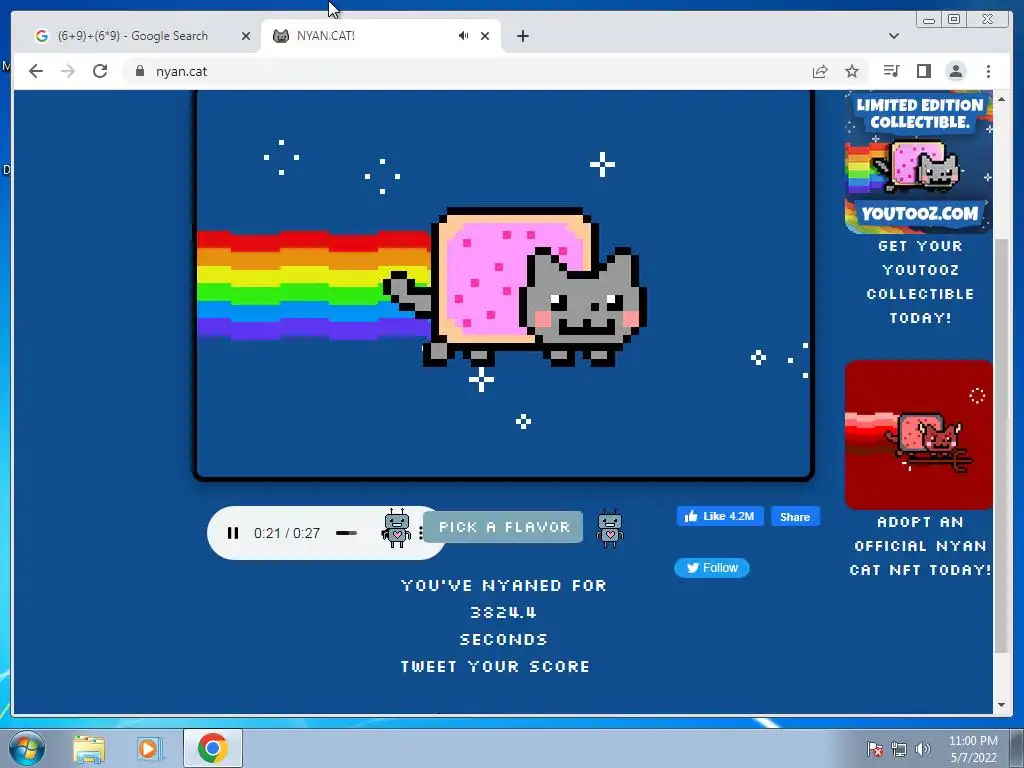
Task: Click the robot icon right of Pick a Flavor
Action: tap(609, 528)
